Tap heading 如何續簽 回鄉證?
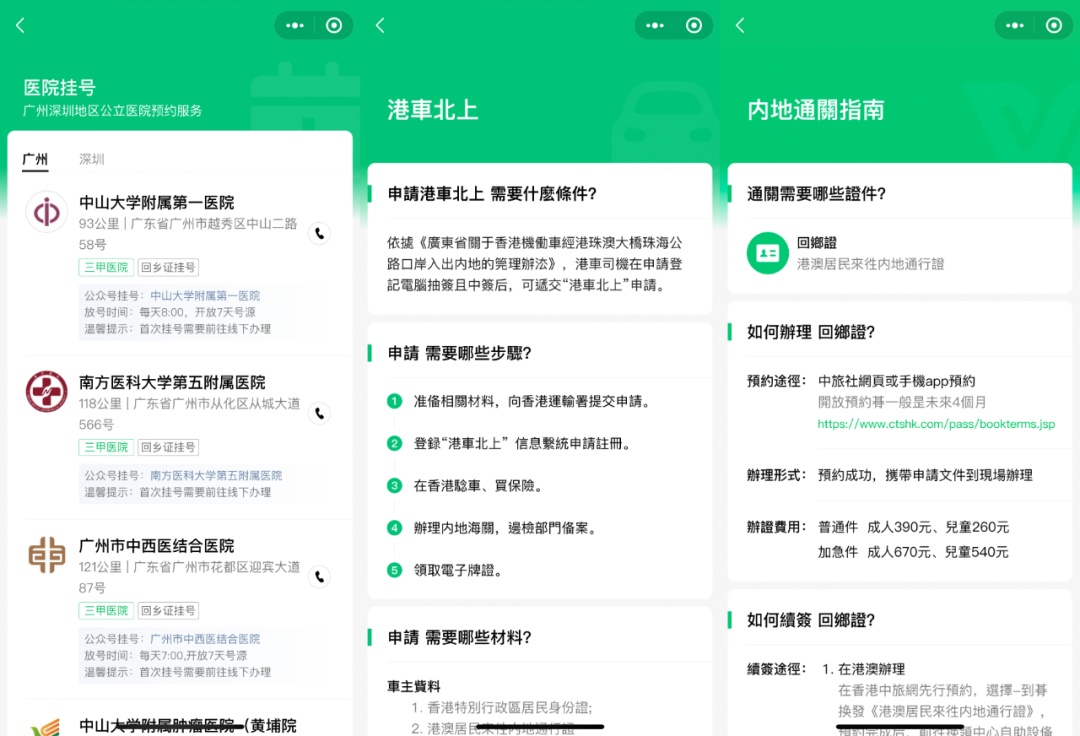The image size is (1080, 736). (811, 620)
